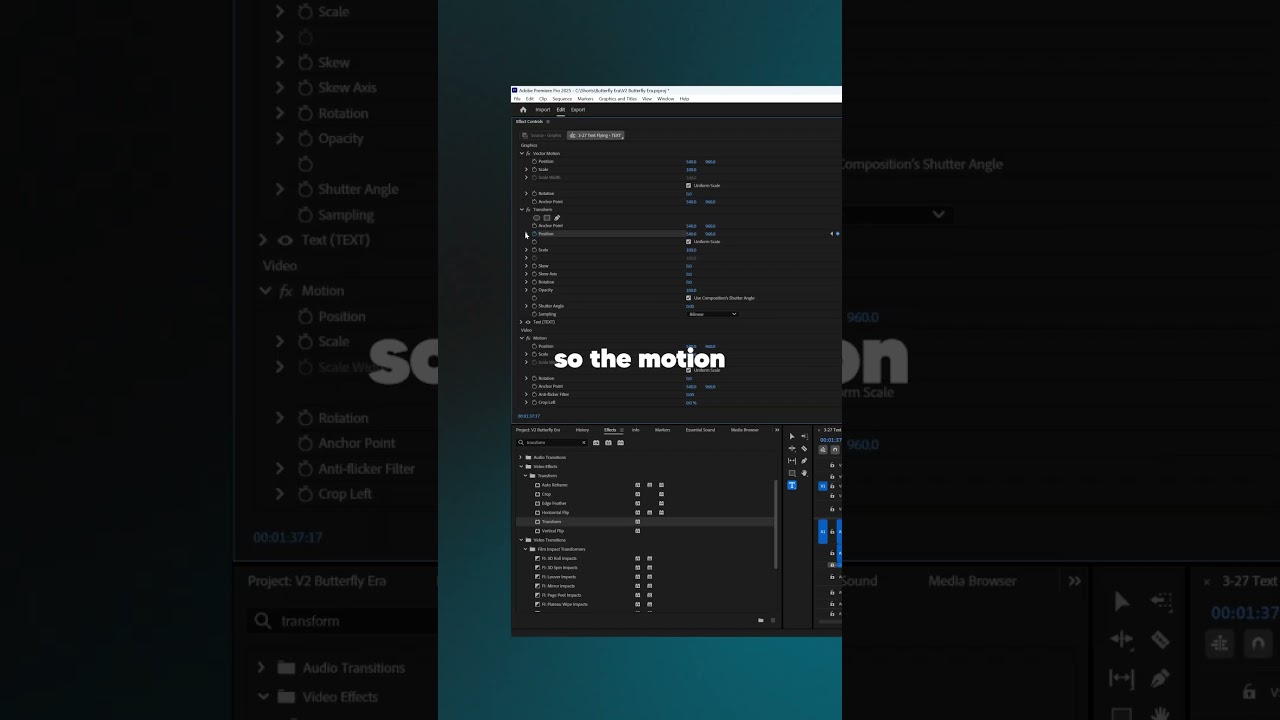Select the Rectangle tool in the tools panel
1280x720 pixels.
pyautogui.click(x=792, y=473)
